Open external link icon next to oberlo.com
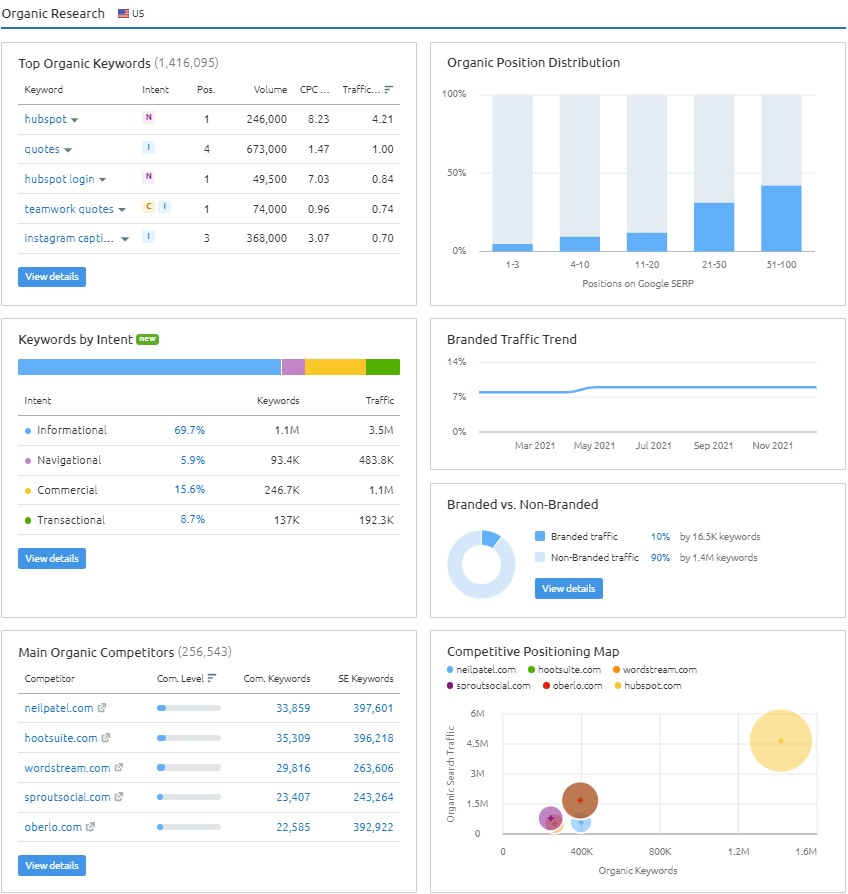 pos(90,827)
